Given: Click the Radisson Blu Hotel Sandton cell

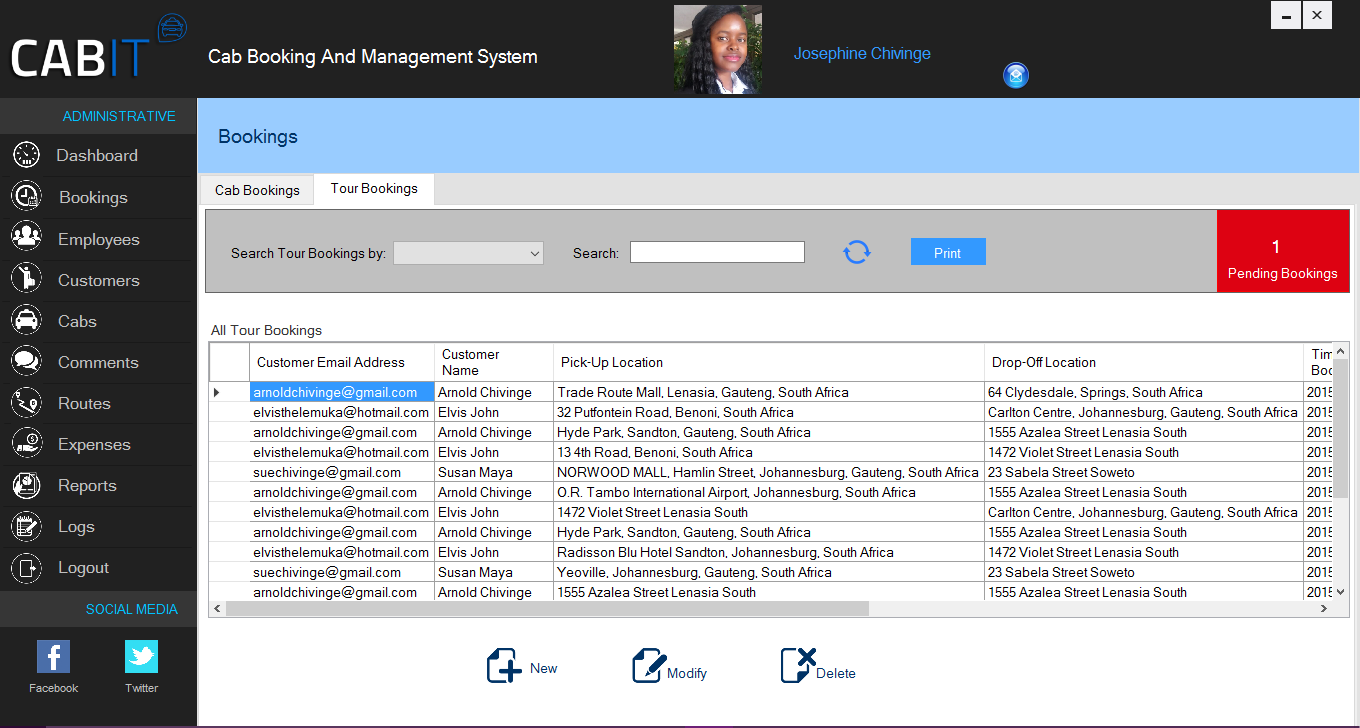Looking at the screenshot, I should click(769, 552).
